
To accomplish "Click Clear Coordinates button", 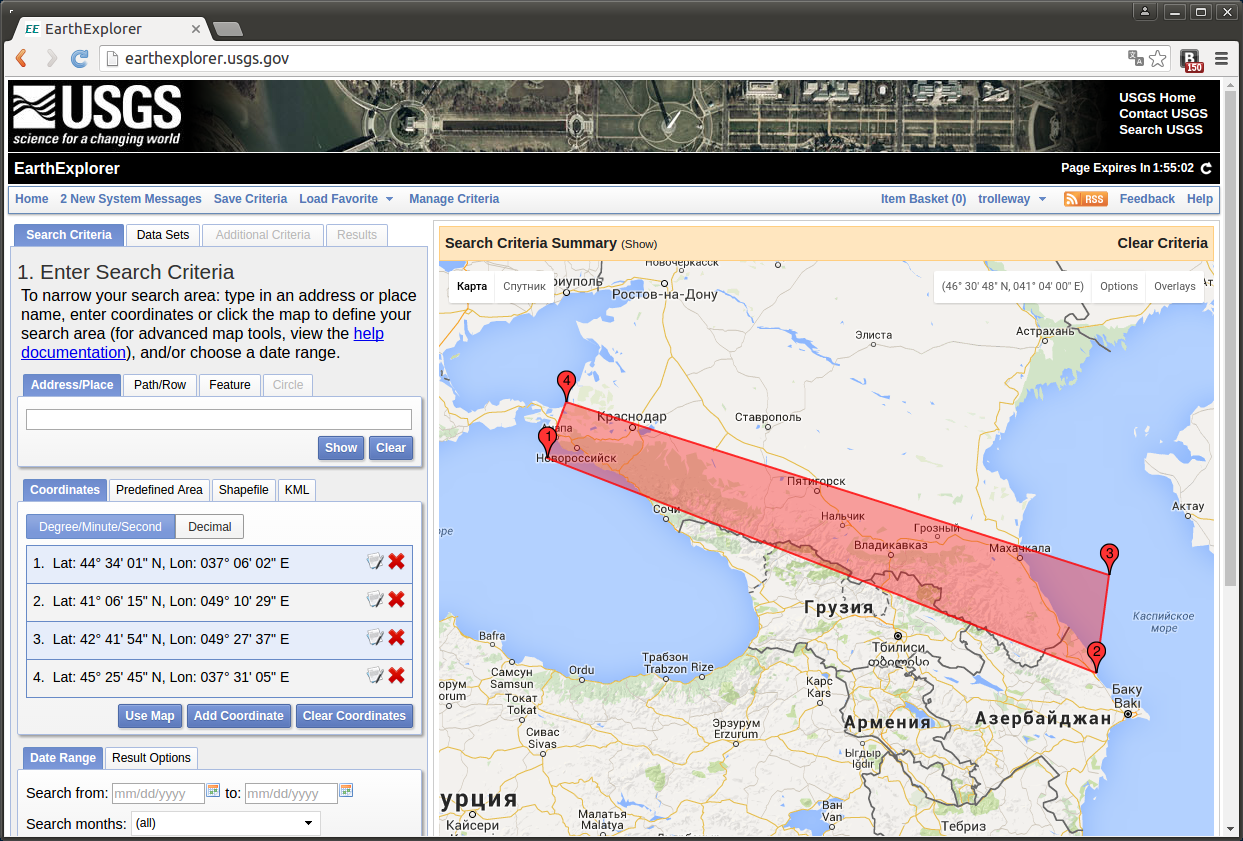I will pyautogui.click(x=354, y=716).
